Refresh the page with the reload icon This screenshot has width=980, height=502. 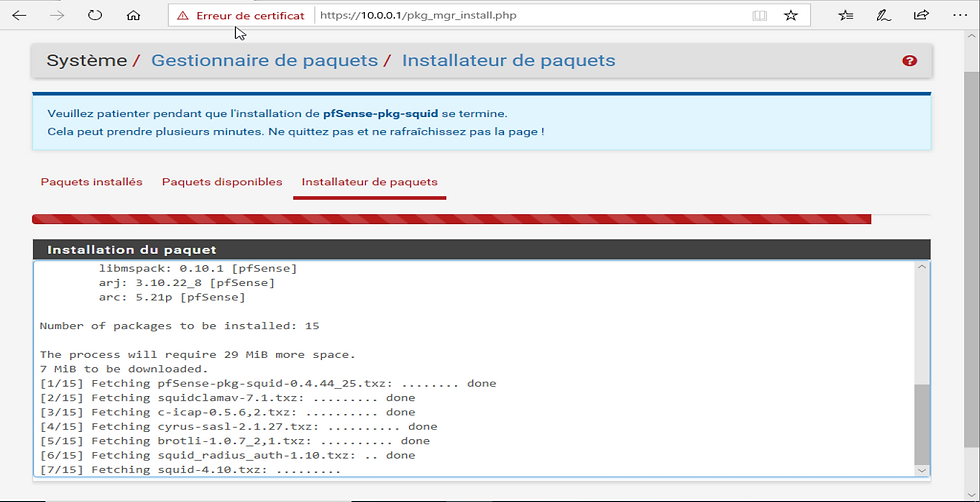click(95, 16)
